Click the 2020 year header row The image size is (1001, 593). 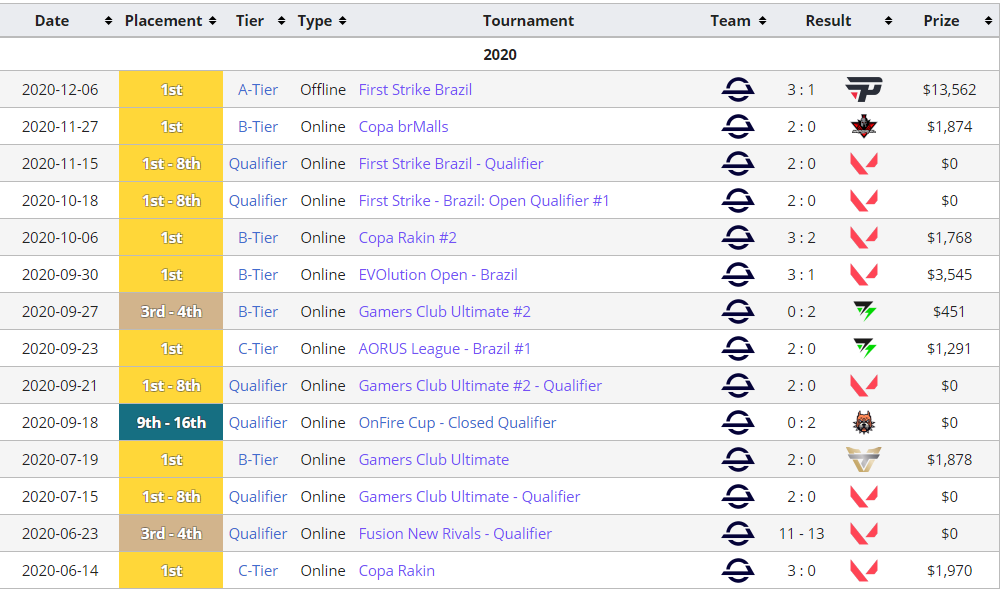click(x=500, y=54)
